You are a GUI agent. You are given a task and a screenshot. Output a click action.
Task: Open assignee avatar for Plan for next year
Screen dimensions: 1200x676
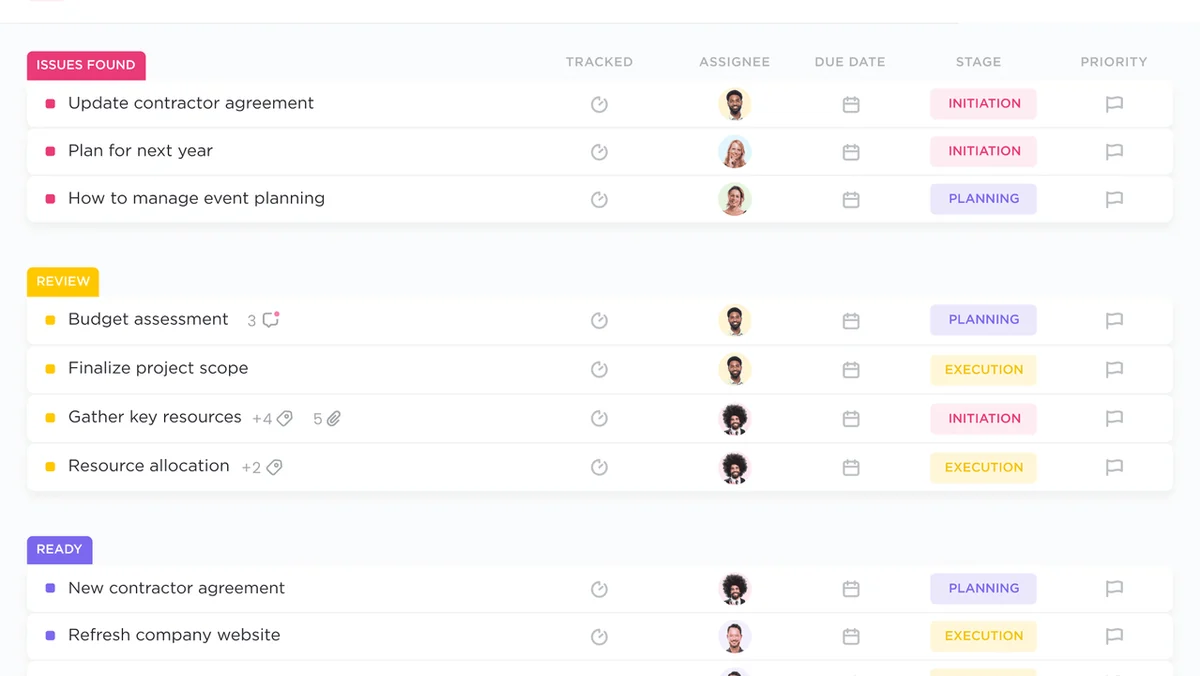tap(734, 152)
